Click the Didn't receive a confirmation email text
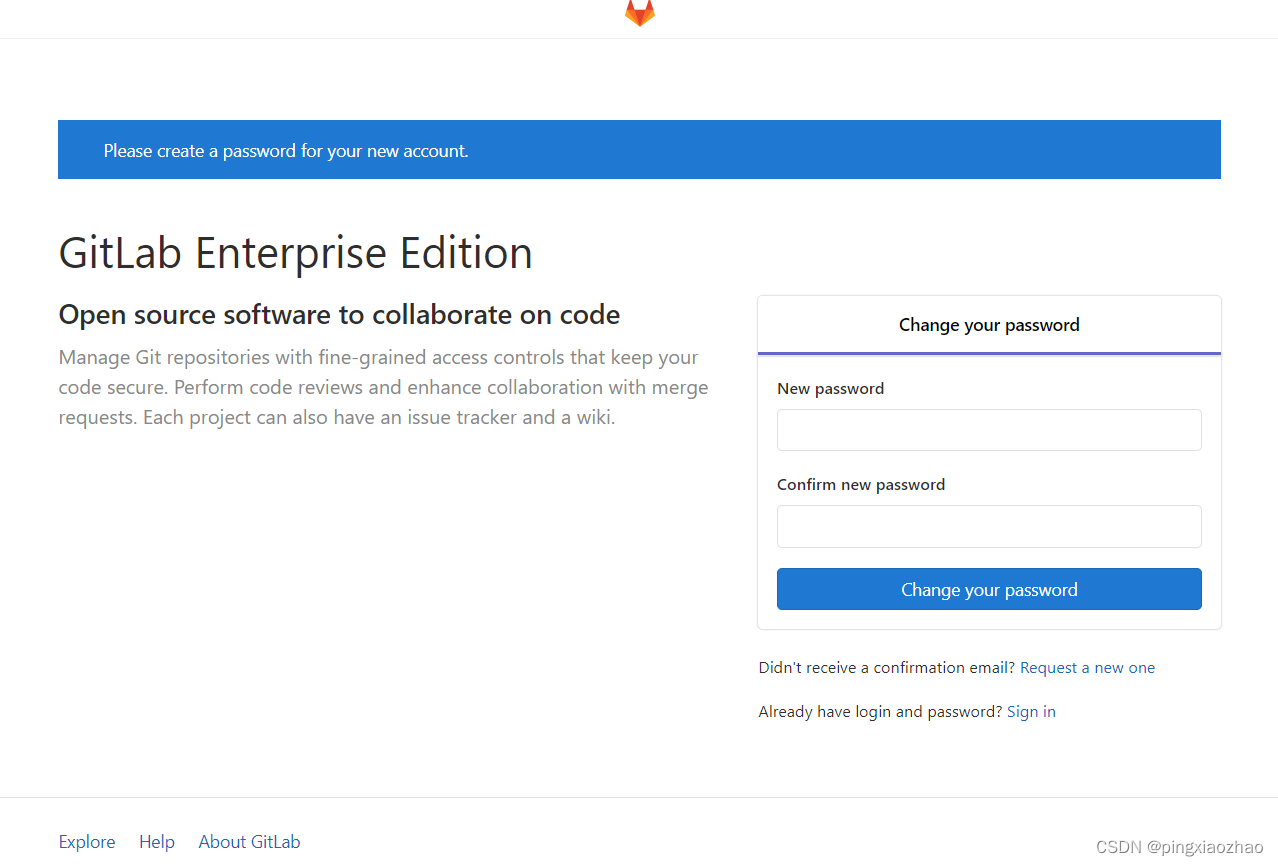 [887, 668]
